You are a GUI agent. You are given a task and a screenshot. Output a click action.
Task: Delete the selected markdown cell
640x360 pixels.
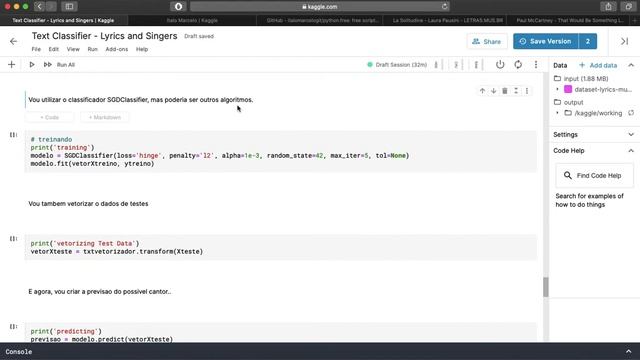coord(505,91)
